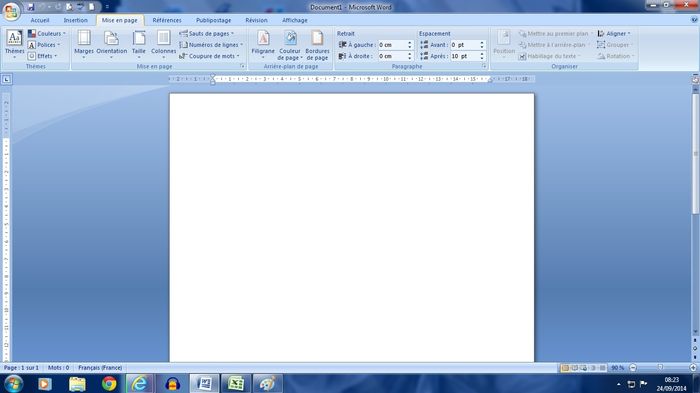Viewport: 700px width, 393px height.
Task: Switch to Accueil tab
Action: coord(40,20)
